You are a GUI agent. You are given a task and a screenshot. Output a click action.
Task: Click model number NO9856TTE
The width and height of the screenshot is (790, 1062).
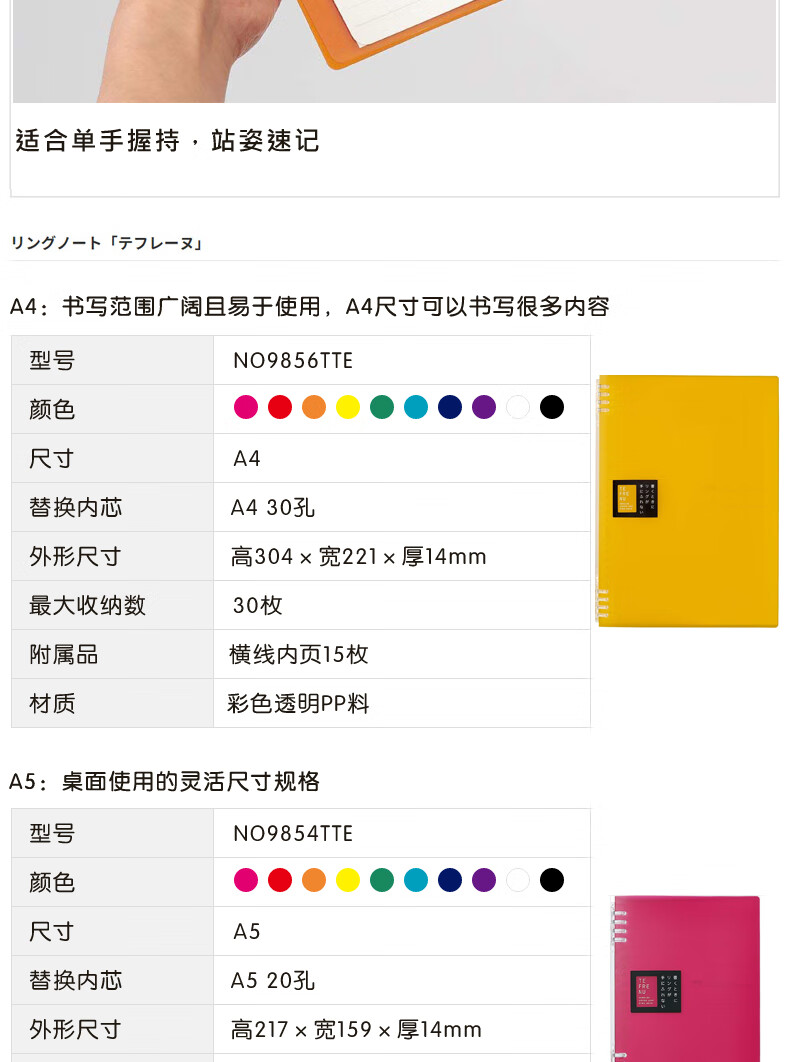pos(293,360)
